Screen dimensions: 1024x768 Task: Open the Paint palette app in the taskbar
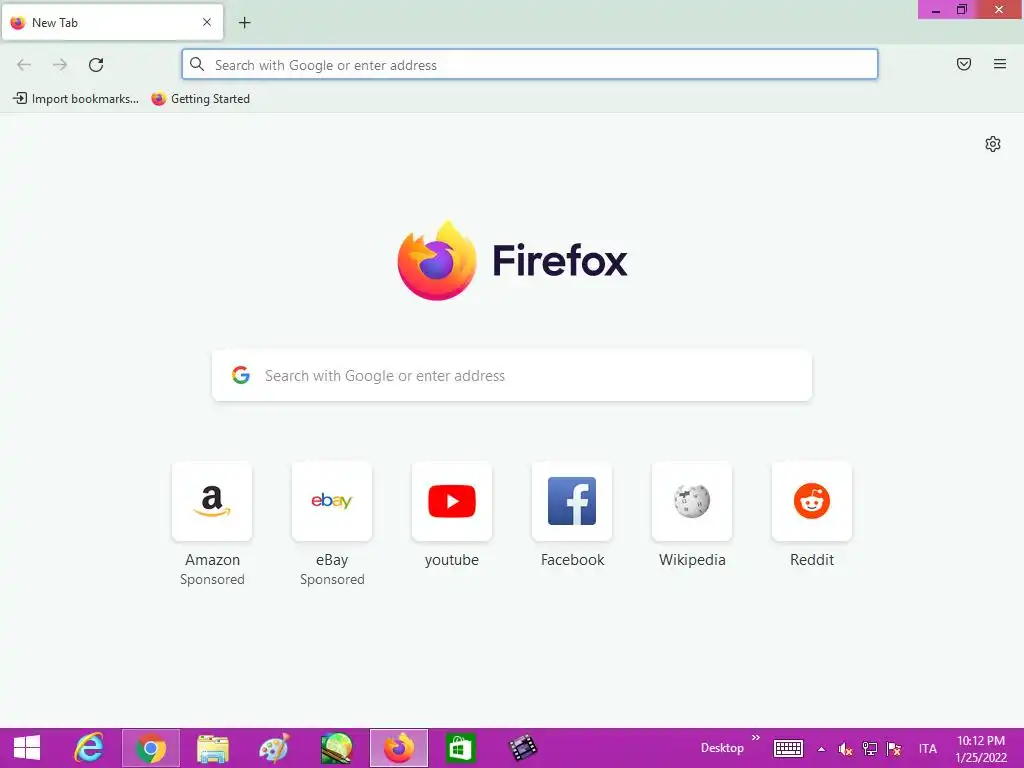274,748
